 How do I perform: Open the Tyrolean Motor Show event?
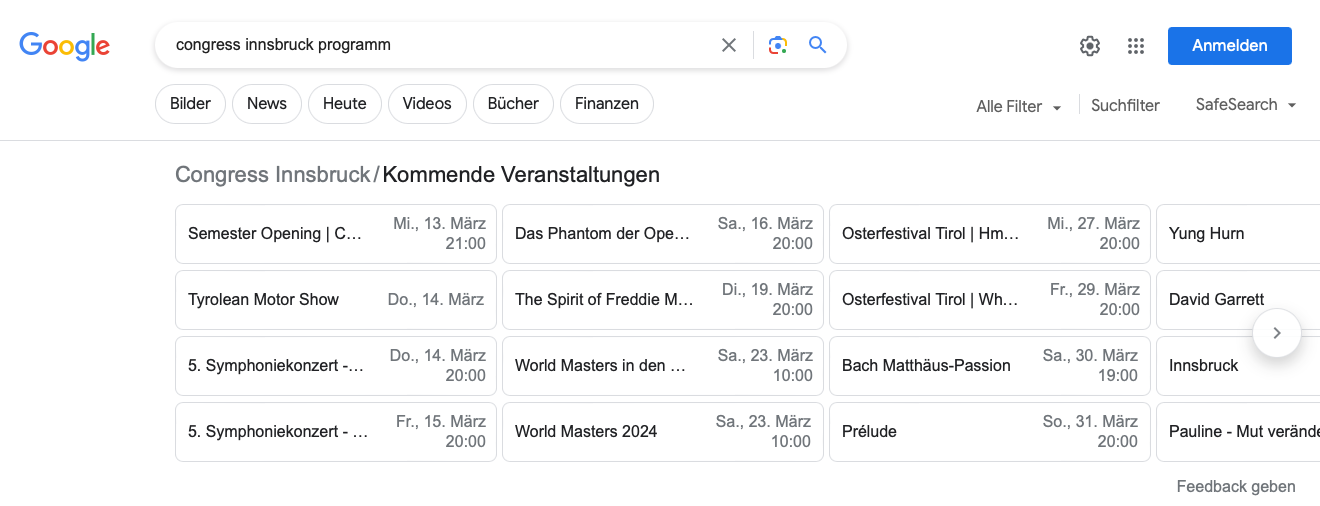pos(335,300)
